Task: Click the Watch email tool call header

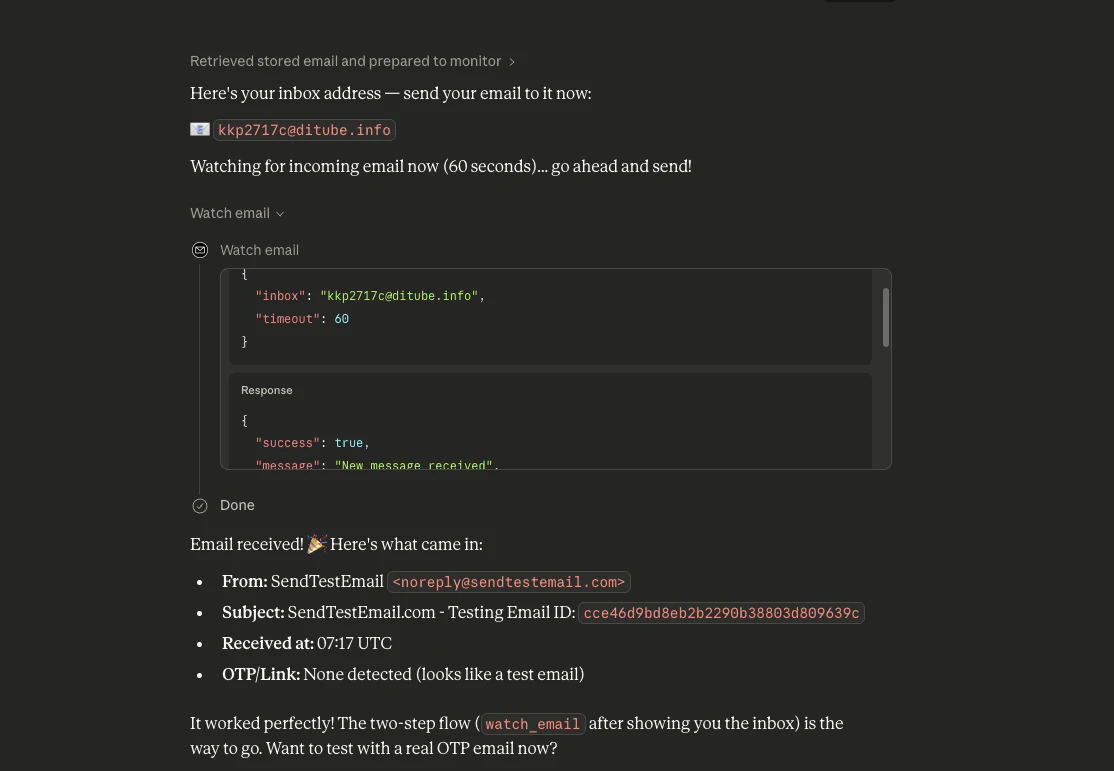Action: pos(259,250)
